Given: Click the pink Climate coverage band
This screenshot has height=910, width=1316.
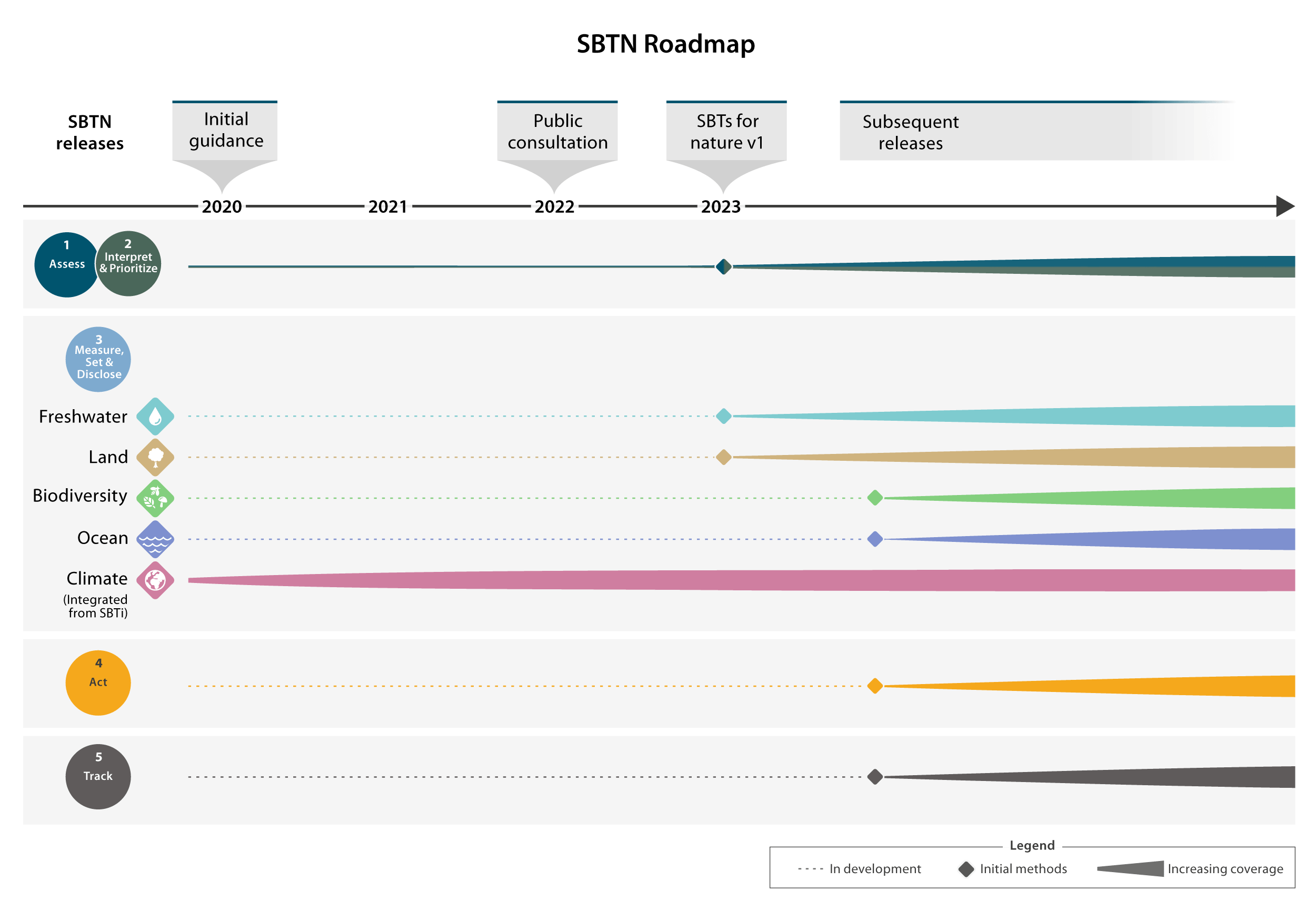Looking at the screenshot, I should 741,580.
